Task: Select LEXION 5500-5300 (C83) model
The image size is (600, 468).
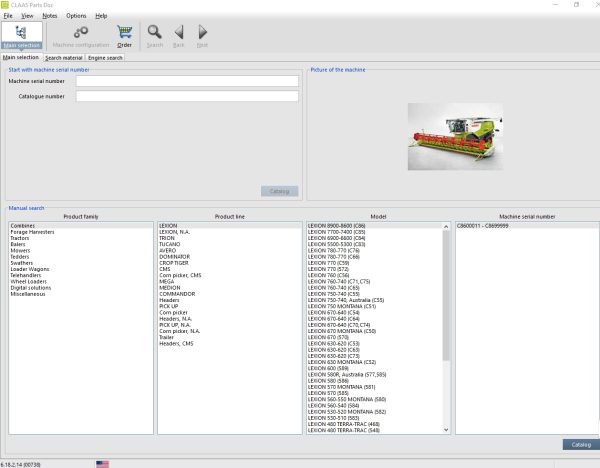Action: 375,244
